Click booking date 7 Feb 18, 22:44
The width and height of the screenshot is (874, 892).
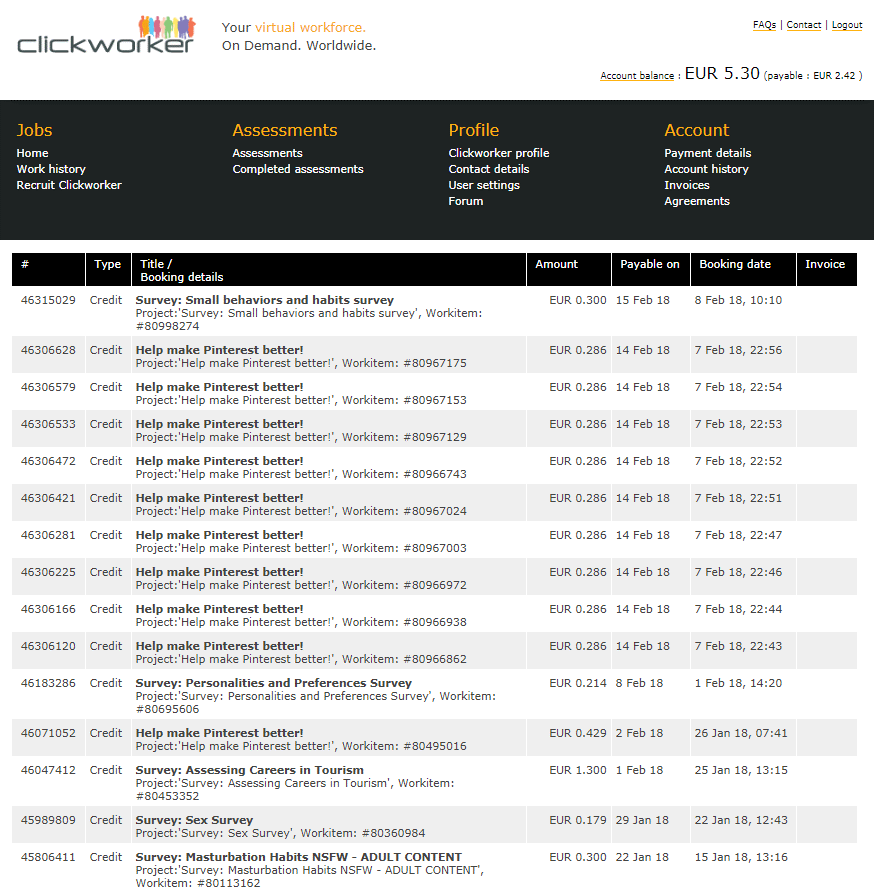pyautogui.click(x=738, y=609)
